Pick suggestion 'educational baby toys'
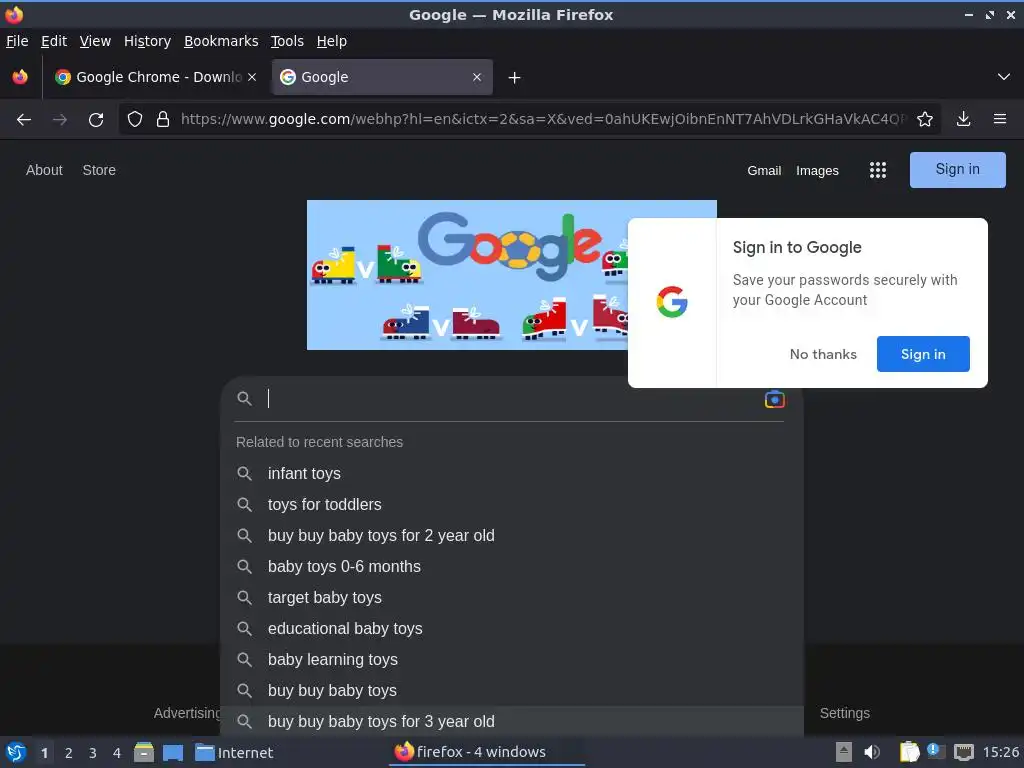This screenshot has height=768, width=1024. click(x=512, y=628)
